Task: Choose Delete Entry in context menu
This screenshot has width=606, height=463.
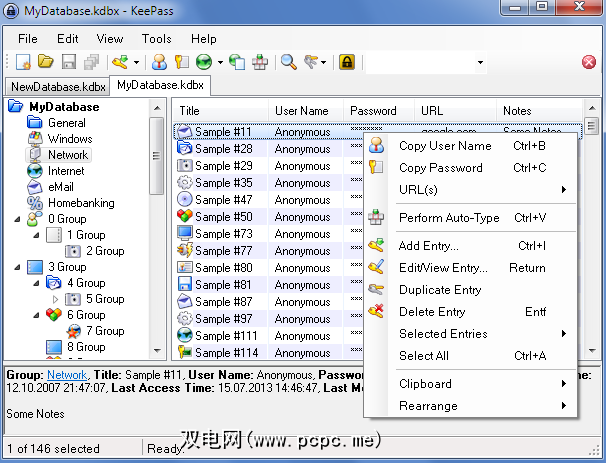Action: coord(471,312)
